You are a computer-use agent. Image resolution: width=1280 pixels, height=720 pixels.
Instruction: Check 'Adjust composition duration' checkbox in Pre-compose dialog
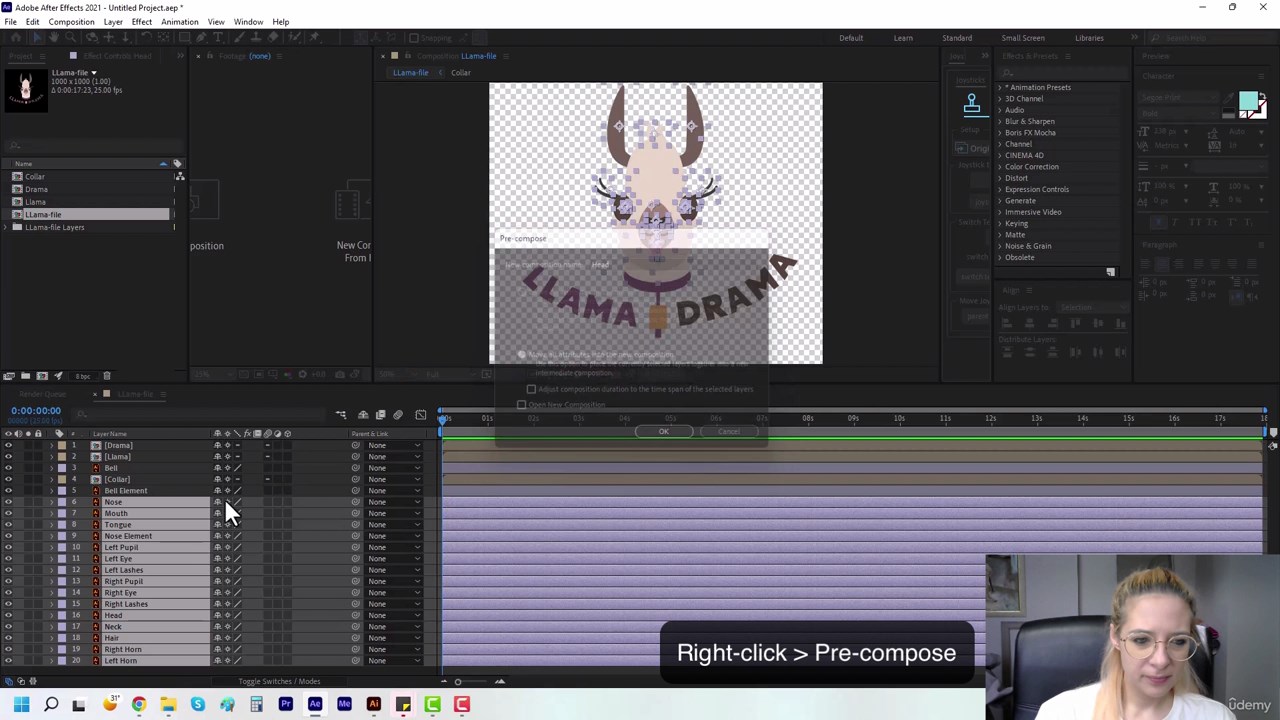532,389
